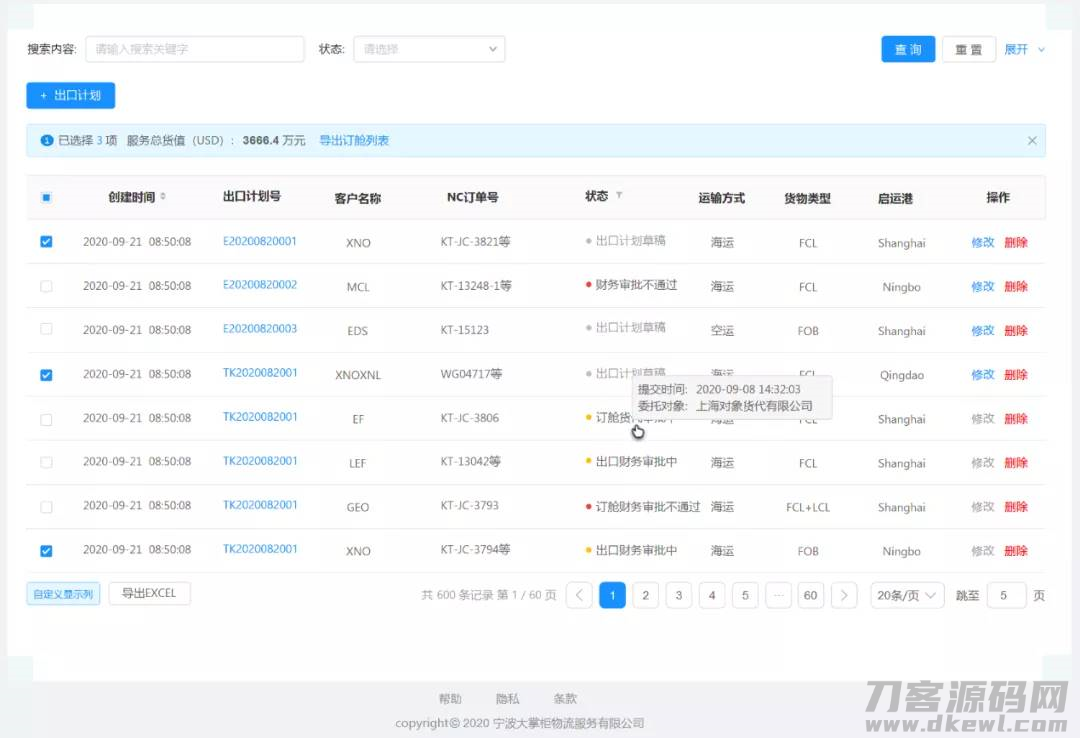
Task: Jump to page 60 in pagination
Action: [x=811, y=595]
